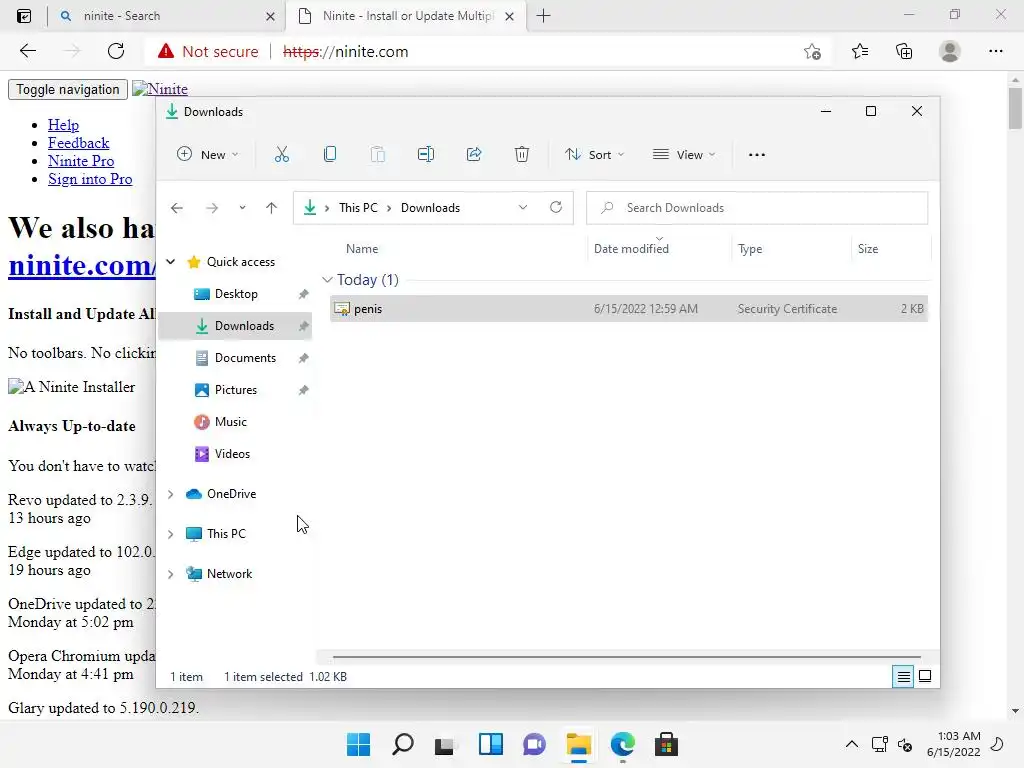Image resolution: width=1024 pixels, height=768 pixels.
Task: Select Music in the navigation pane
Action: click(235, 422)
